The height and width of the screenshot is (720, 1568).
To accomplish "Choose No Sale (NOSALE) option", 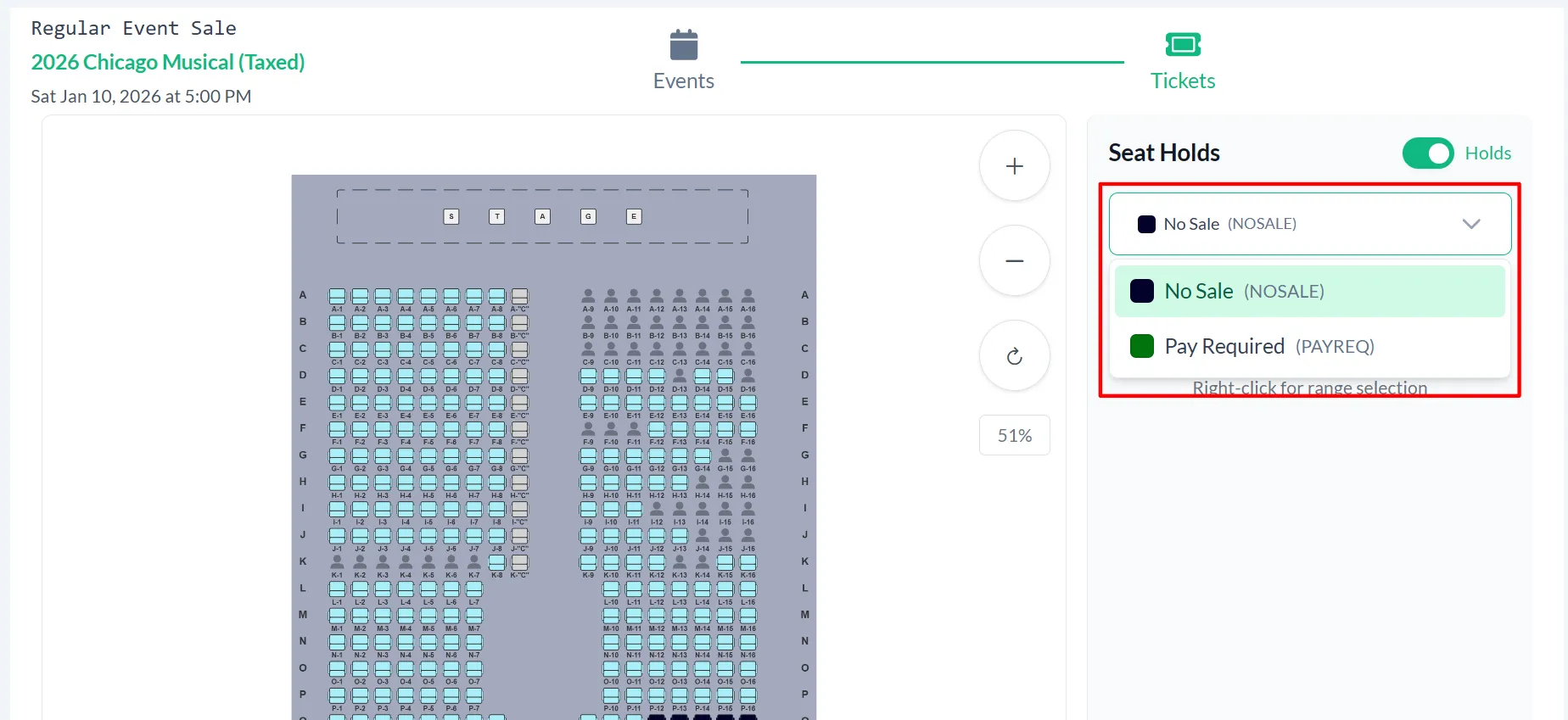I will (1310, 291).
